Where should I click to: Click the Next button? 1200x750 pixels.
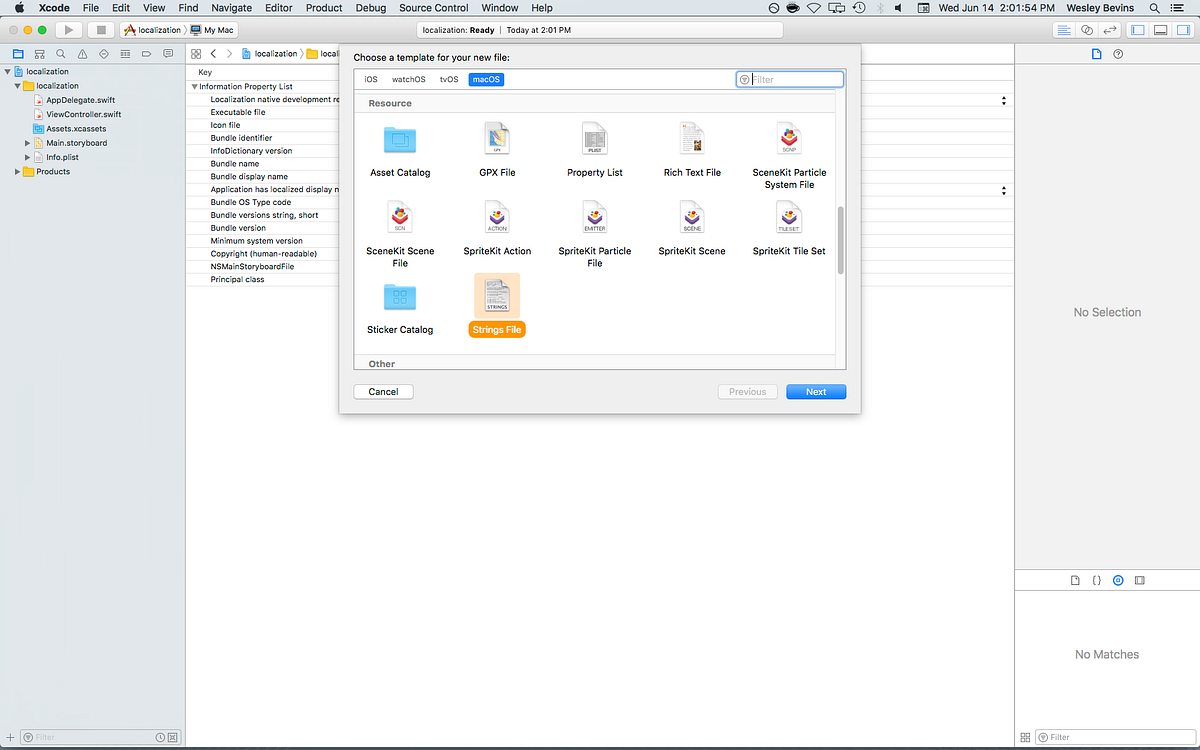coord(815,391)
